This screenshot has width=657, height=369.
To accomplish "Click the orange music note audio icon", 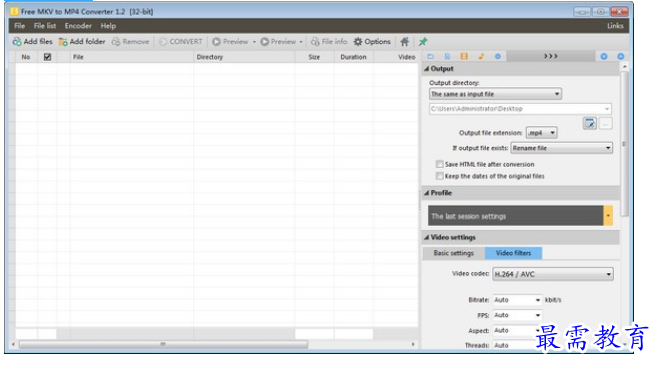I will click(481, 56).
